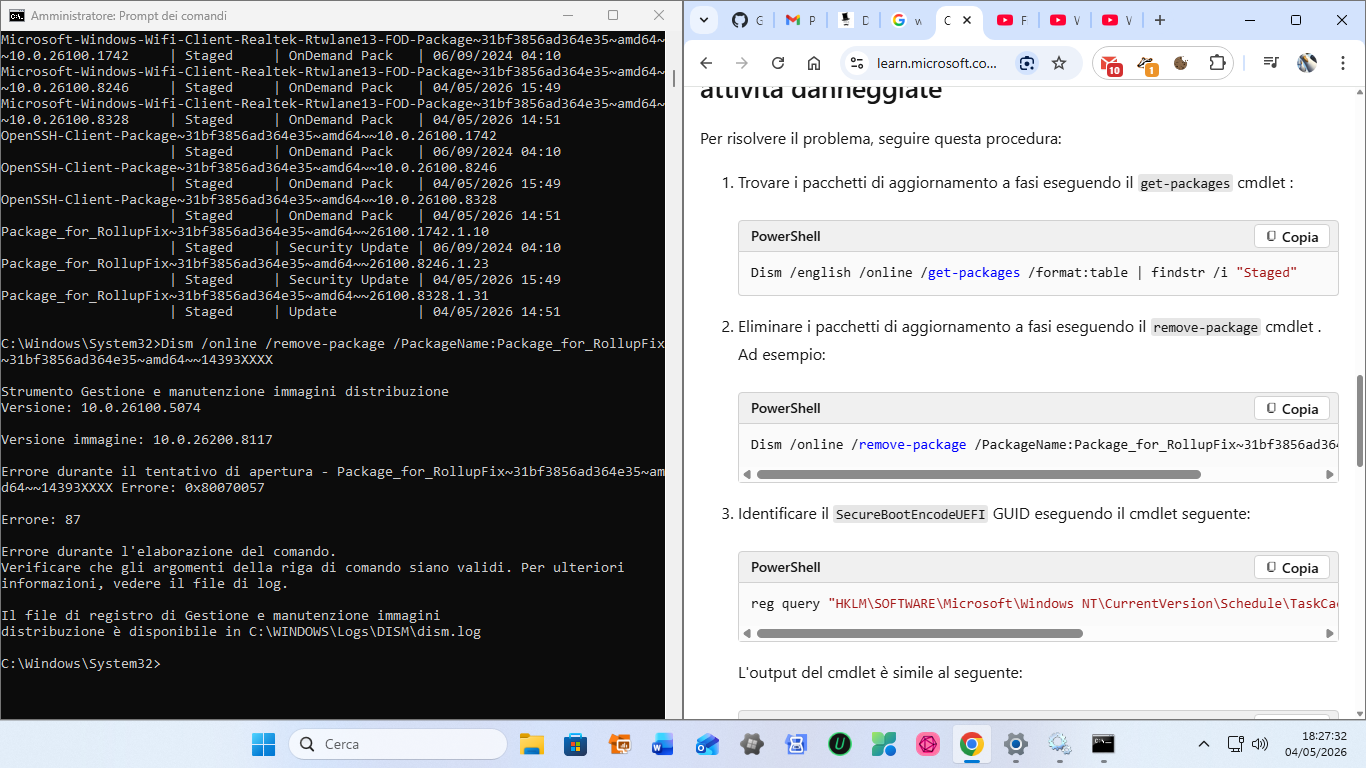This screenshot has width=1366, height=768.
Task: Go back to the previous page
Action: (x=706, y=63)
